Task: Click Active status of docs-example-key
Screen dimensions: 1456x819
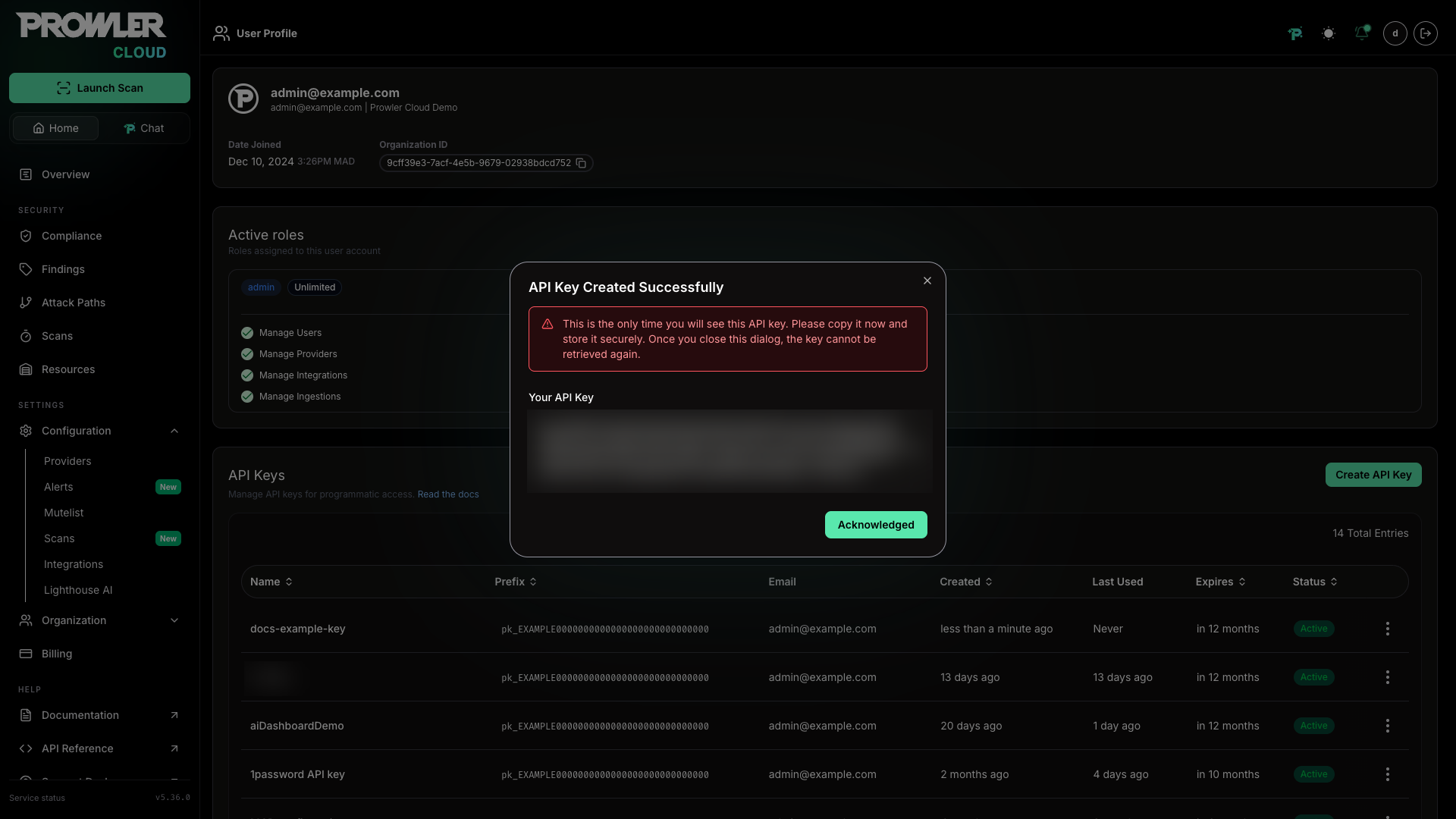Action: [1314, 629]
